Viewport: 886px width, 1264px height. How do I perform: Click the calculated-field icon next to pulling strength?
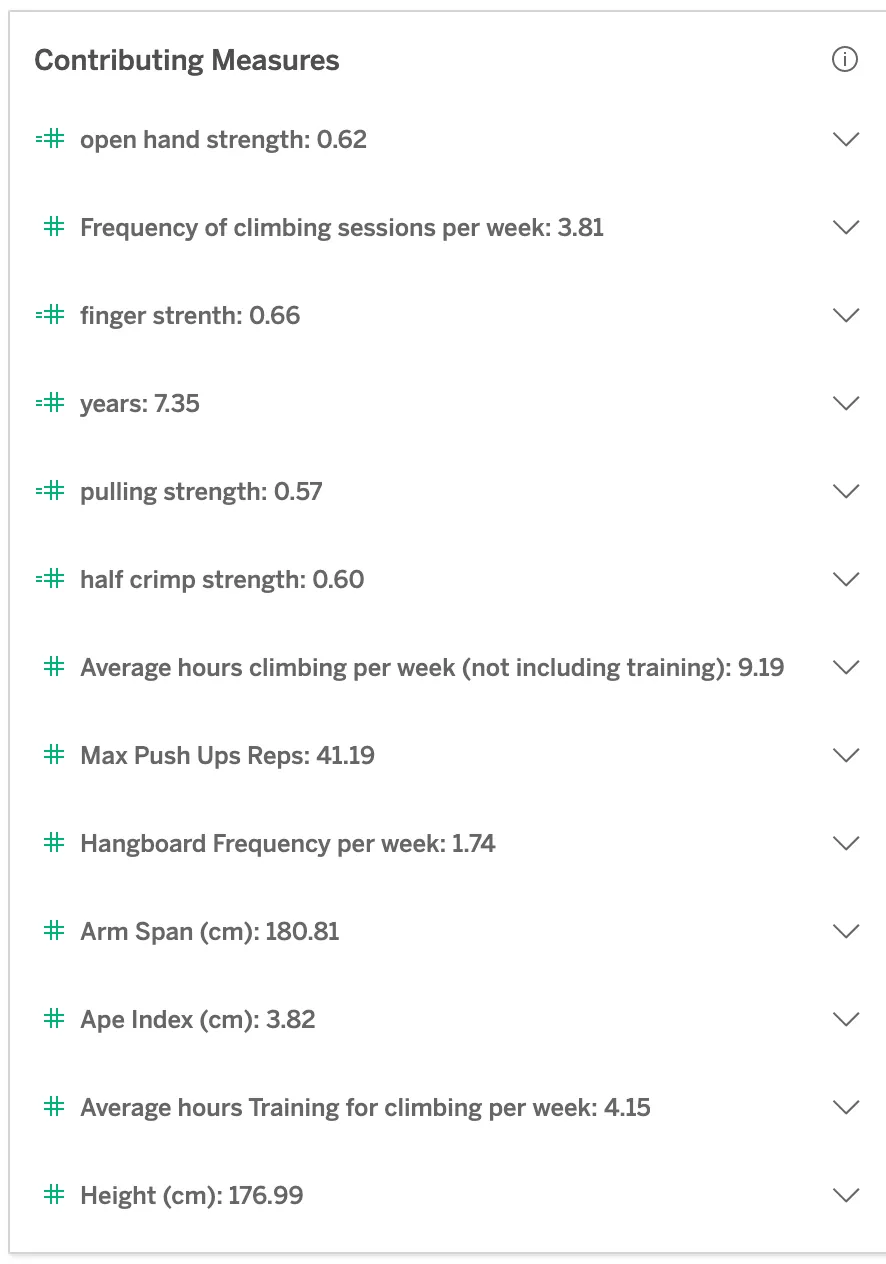(x=50, y=491)
